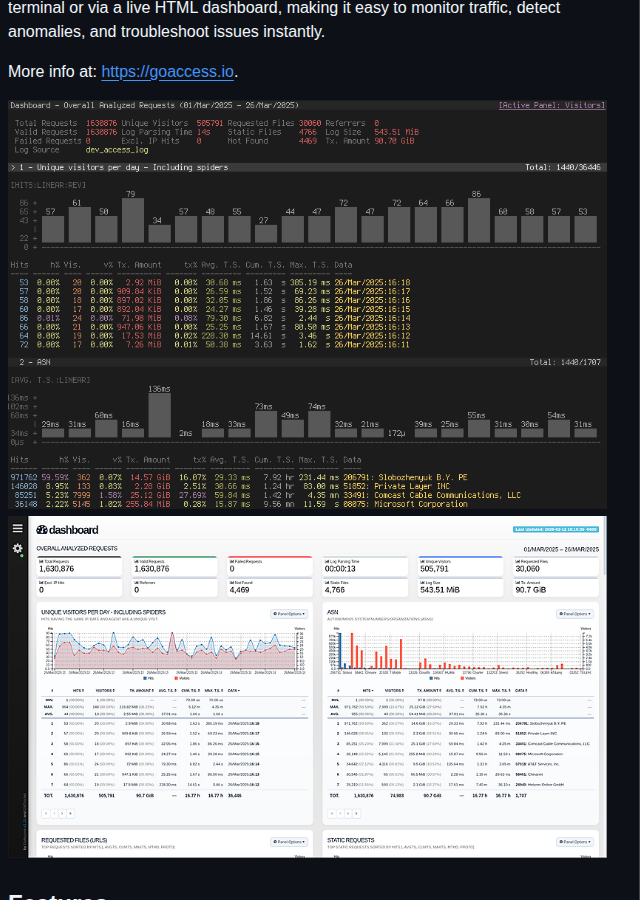Click the ASN bar chart in dashboard
Viewport: 640px width, 900px height.
460,649
